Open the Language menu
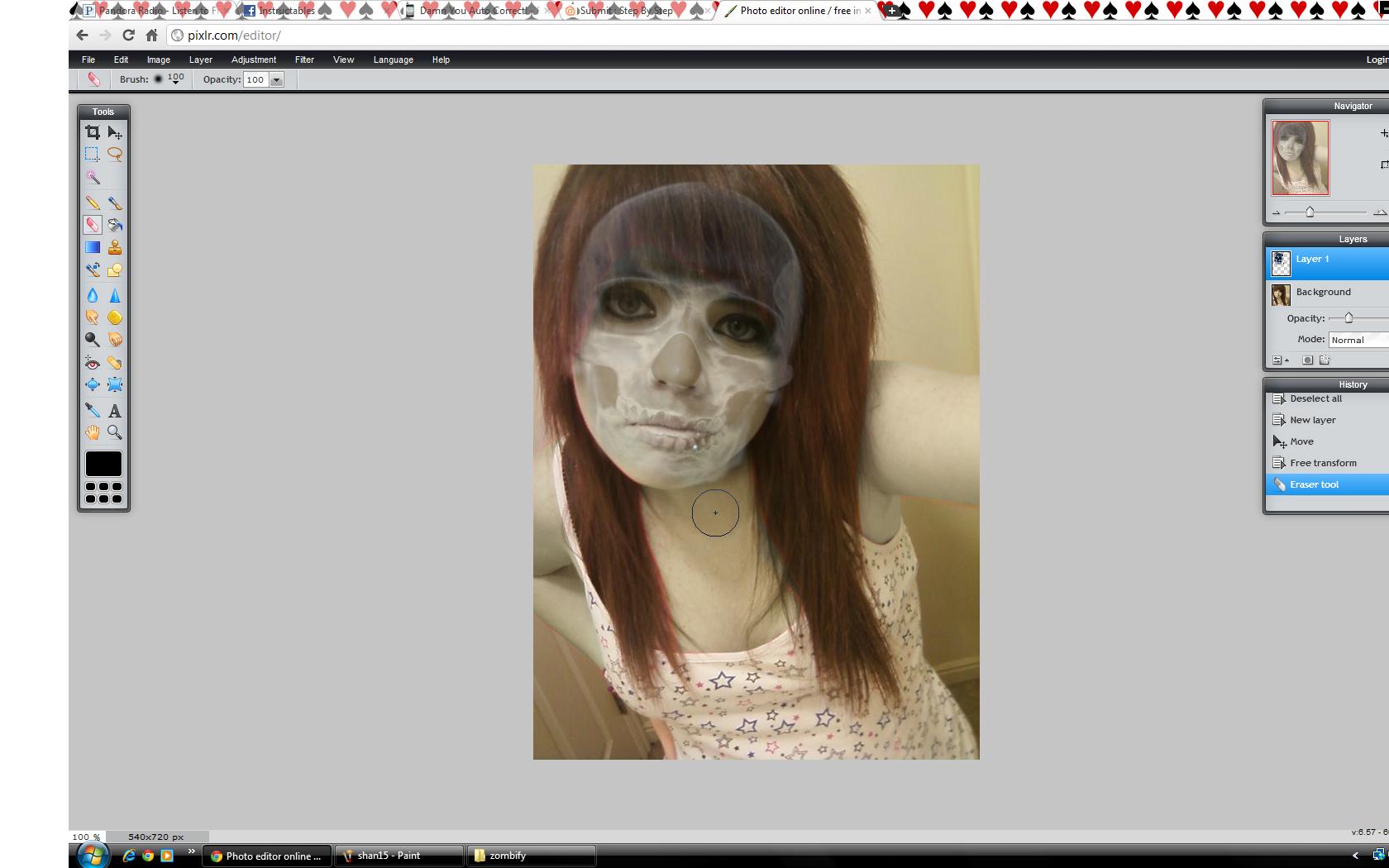 tap(394, 60)
